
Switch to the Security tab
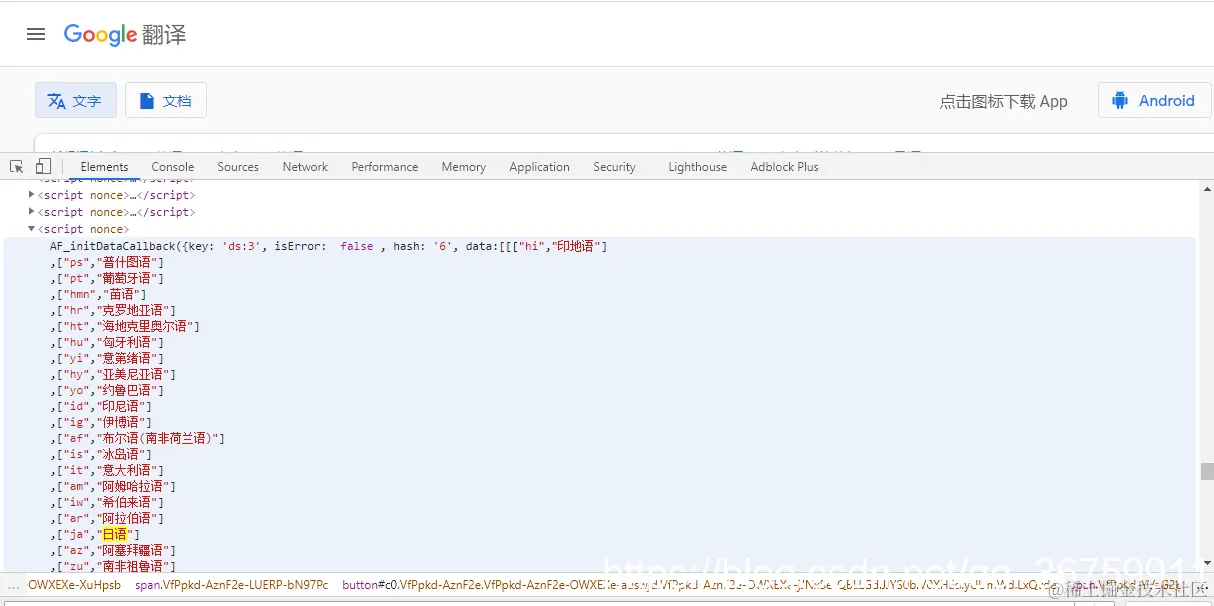coord(614,167)
